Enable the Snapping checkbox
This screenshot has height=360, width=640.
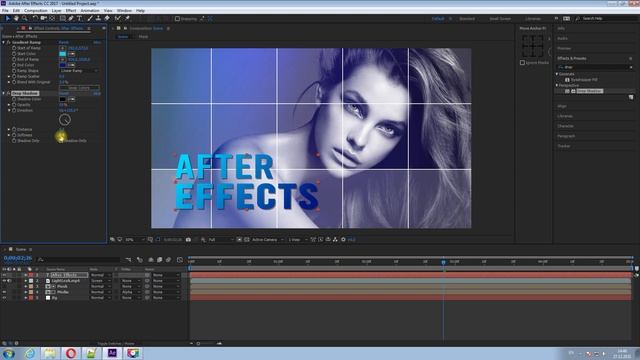click(177, 18)
